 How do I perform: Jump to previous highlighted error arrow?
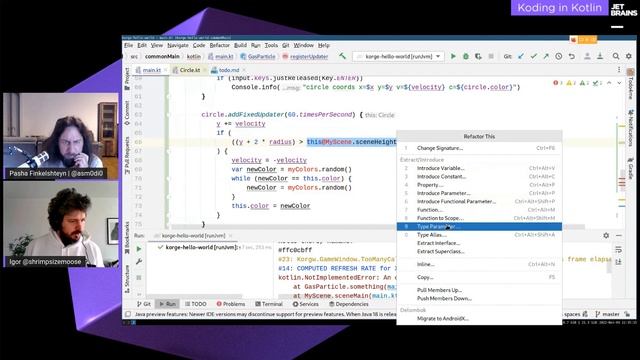(609, 83)
